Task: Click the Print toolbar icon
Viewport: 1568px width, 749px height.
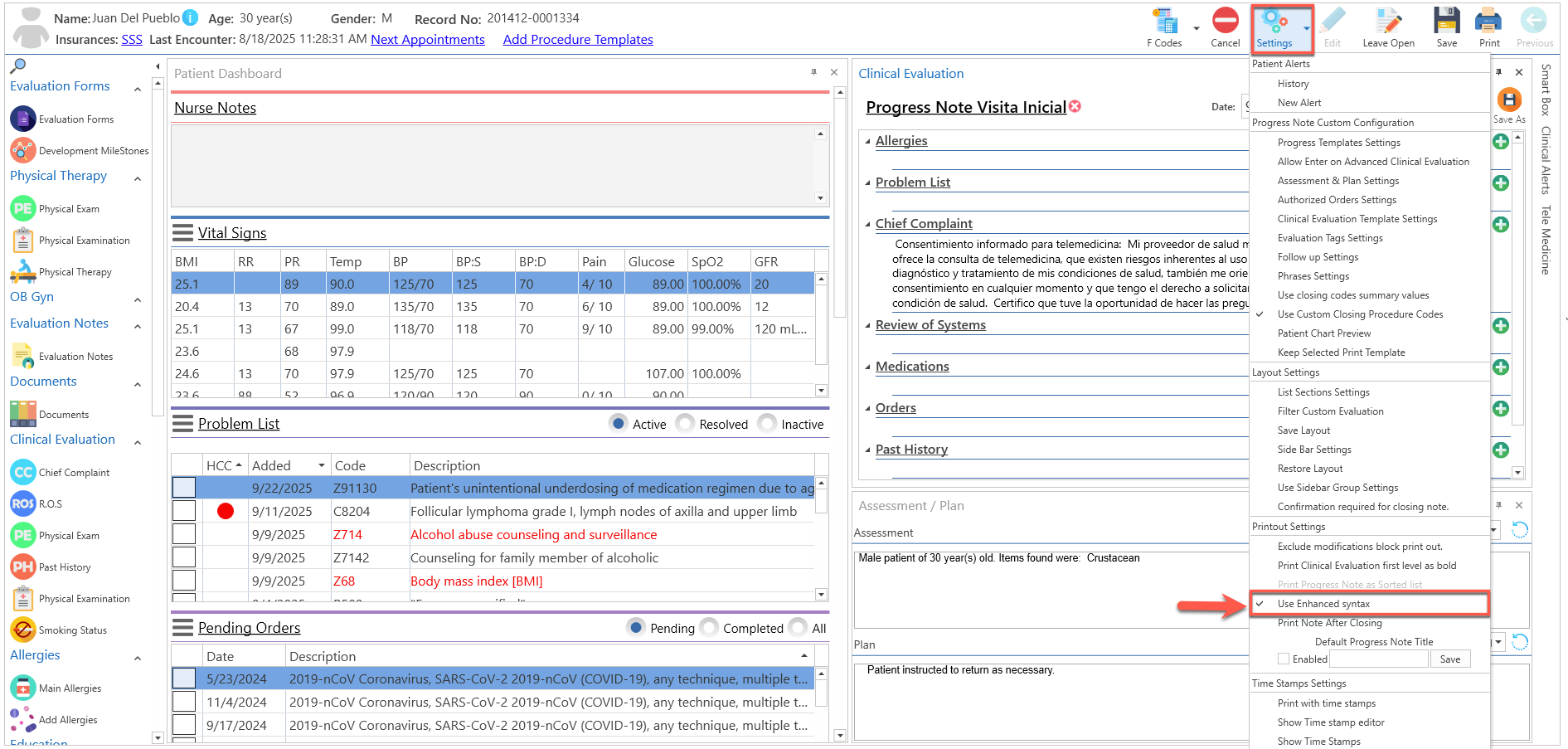Action: click(1489, 21)
